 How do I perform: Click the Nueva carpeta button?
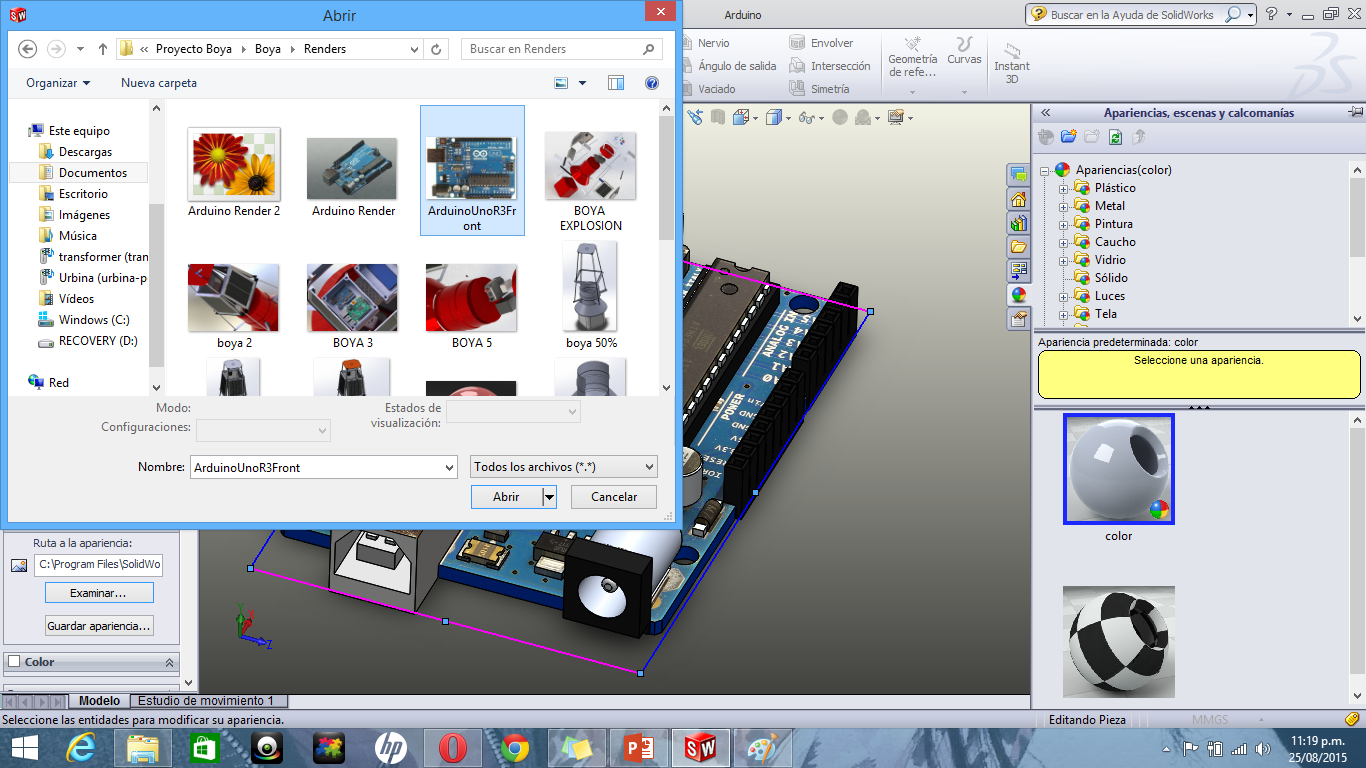click(x=159, y=83)
